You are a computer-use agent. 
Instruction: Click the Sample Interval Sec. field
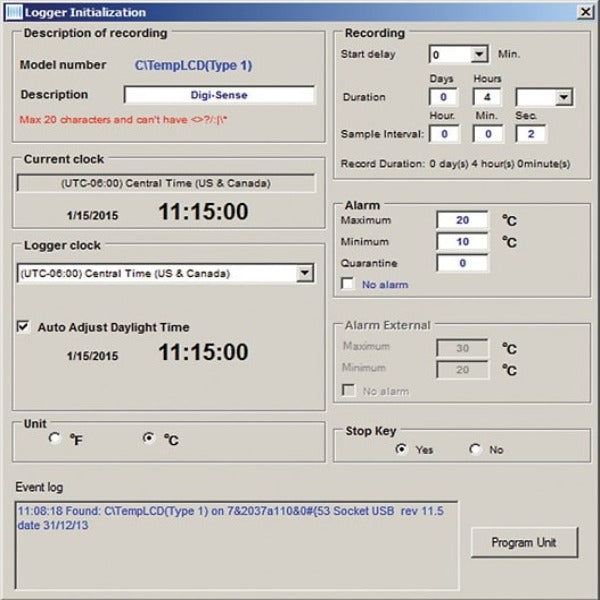click(x=530, y=134)
